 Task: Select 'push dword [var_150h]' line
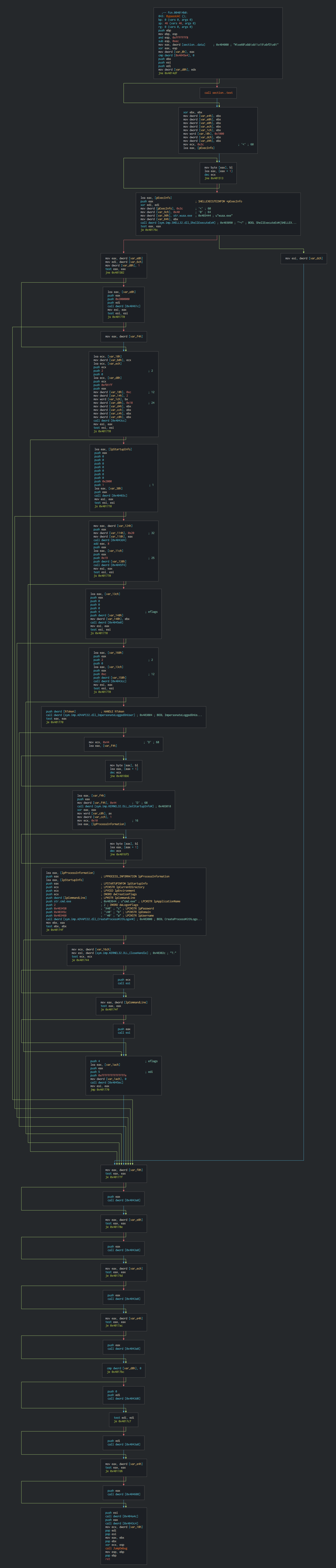[x=110, y=678]
